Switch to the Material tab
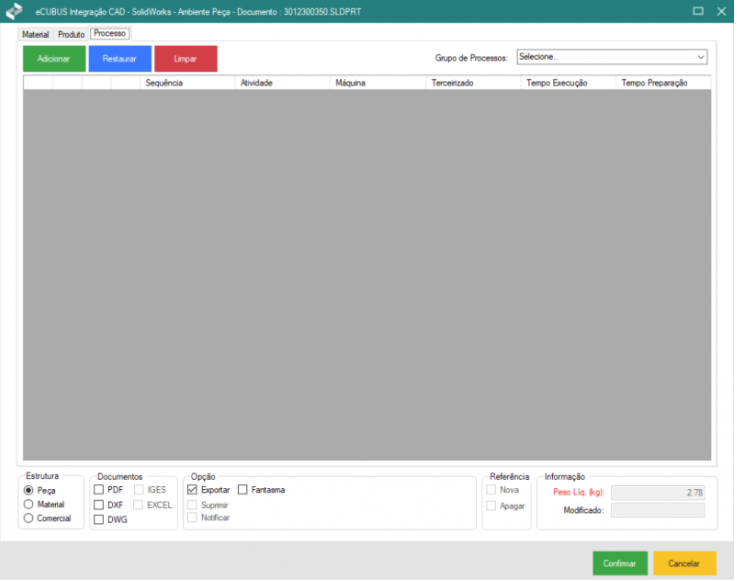The width and height of the screenshot is (737, 581). tap(35, 34)
